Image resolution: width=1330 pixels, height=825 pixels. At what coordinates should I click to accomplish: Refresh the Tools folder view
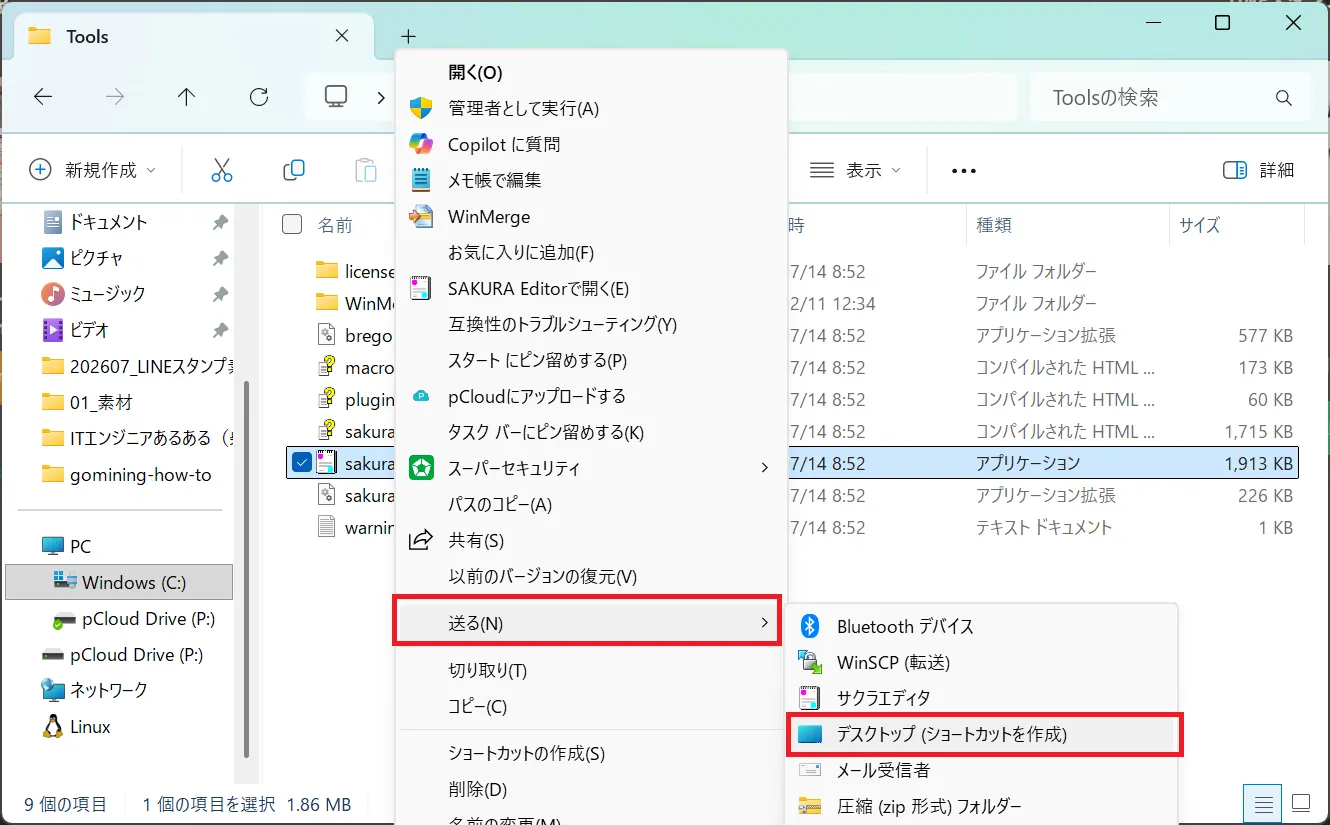[x=259, y=97]
